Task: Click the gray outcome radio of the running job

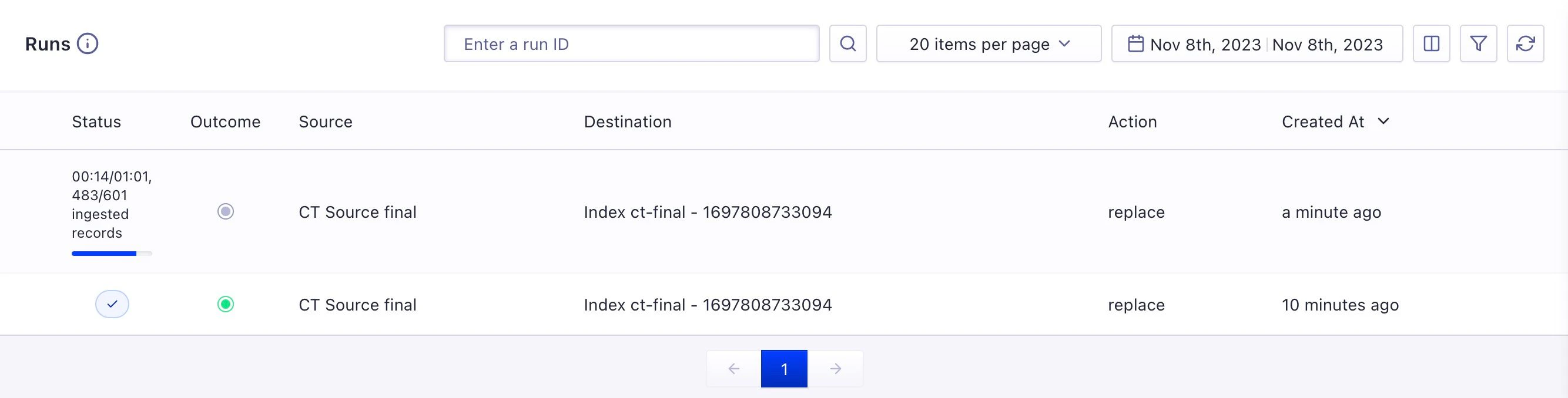Action: (x=226, y=212)
